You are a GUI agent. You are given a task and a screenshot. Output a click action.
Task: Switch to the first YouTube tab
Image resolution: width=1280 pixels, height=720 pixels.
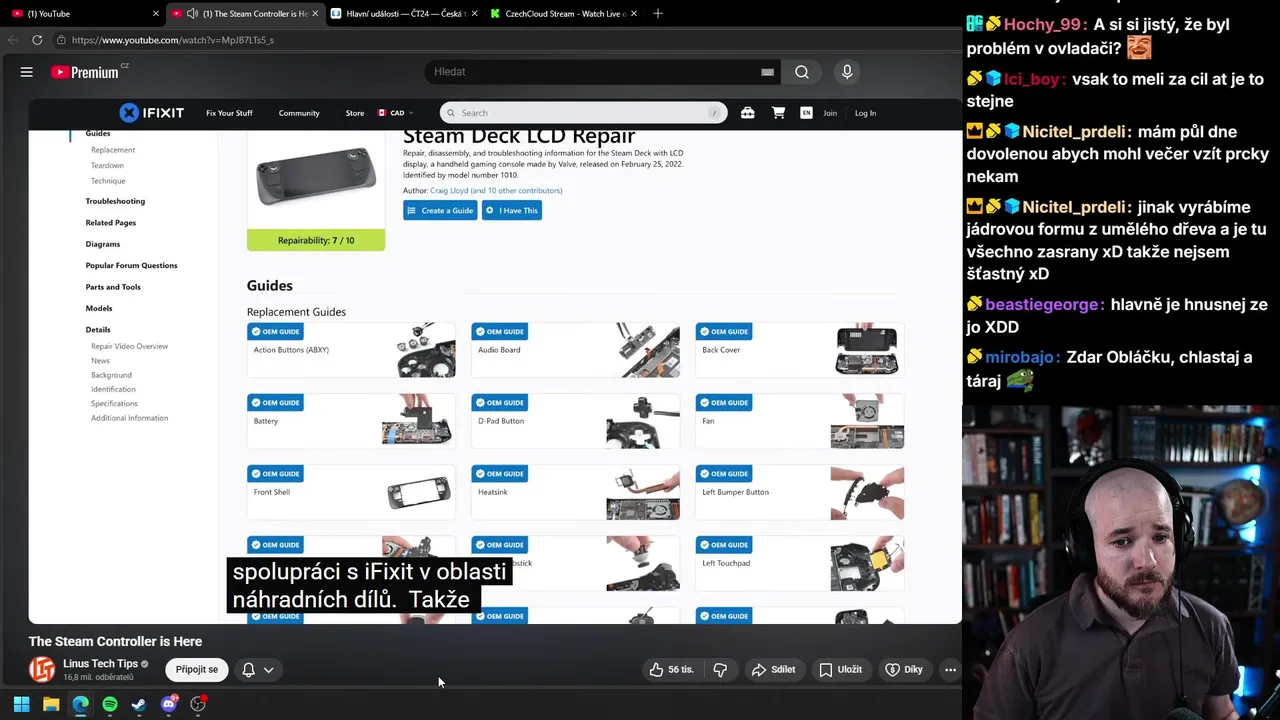coord(83,14)
